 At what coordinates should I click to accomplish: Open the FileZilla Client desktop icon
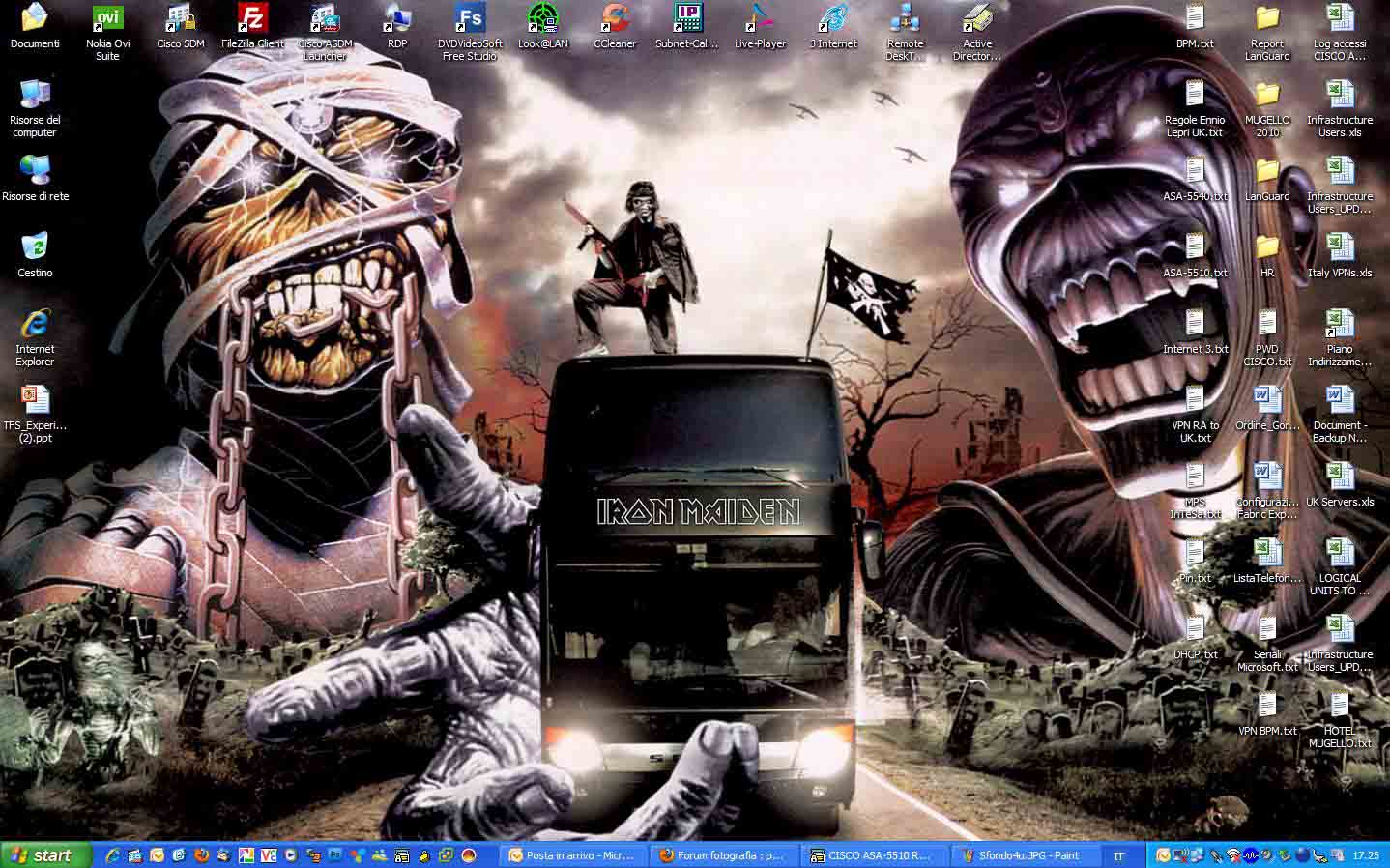tap(252, 20)
